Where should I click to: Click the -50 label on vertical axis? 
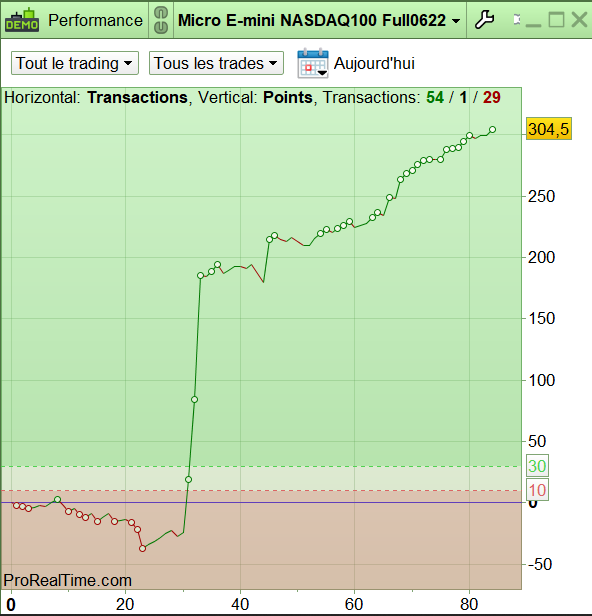(x=540, y=564)
